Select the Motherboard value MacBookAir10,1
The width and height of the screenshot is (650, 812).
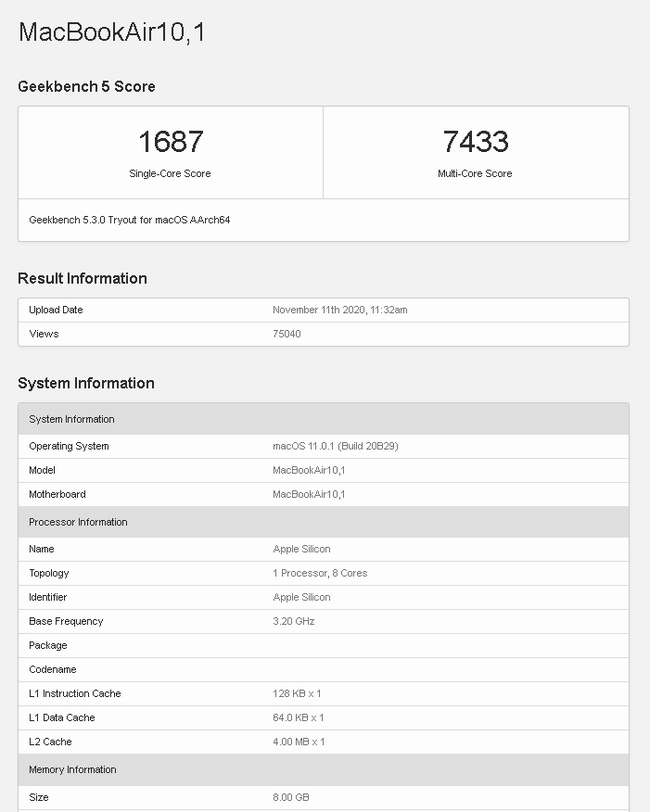309,494
